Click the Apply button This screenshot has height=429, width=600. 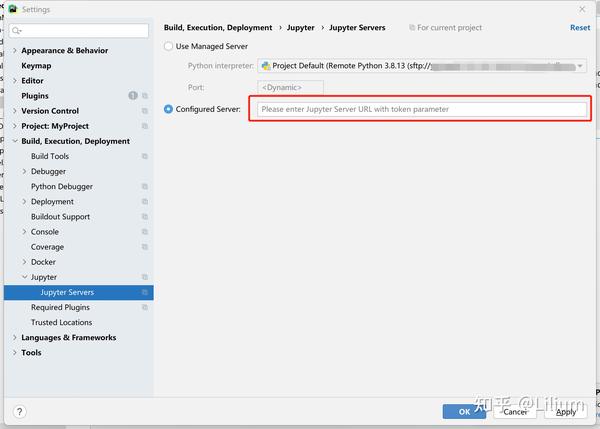(x=566, y=411)
